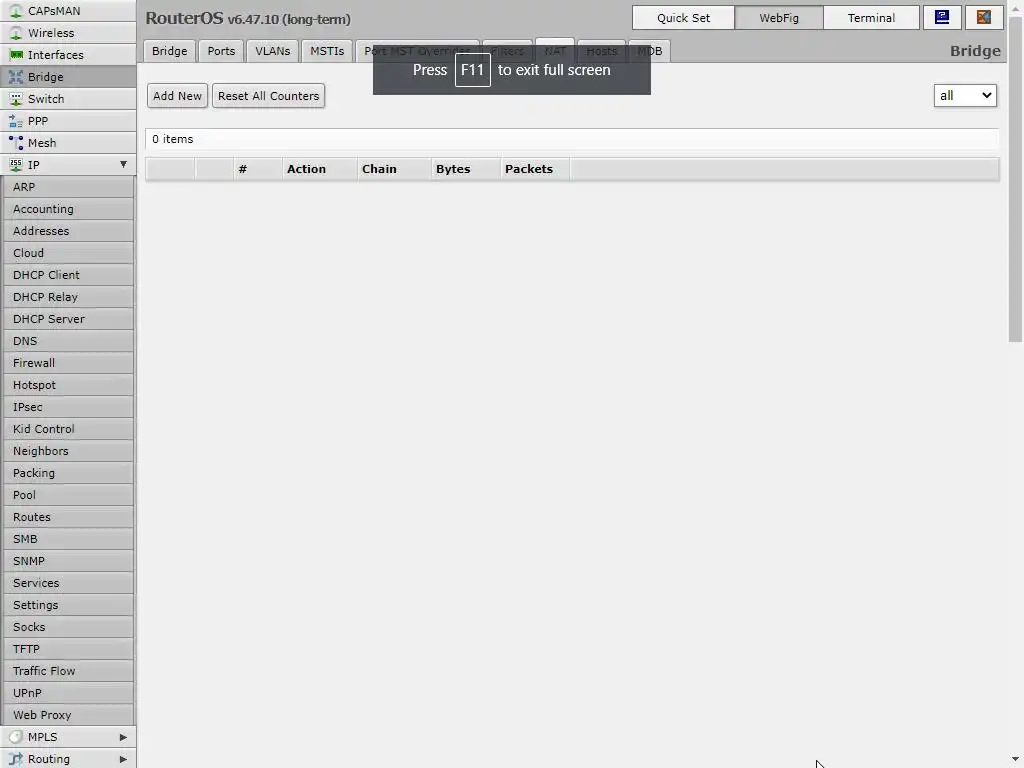The width and height of the screenshot is (1024, 768).
Task: Collapse the IP submenu arrow
Action: [x=123, y=165]
